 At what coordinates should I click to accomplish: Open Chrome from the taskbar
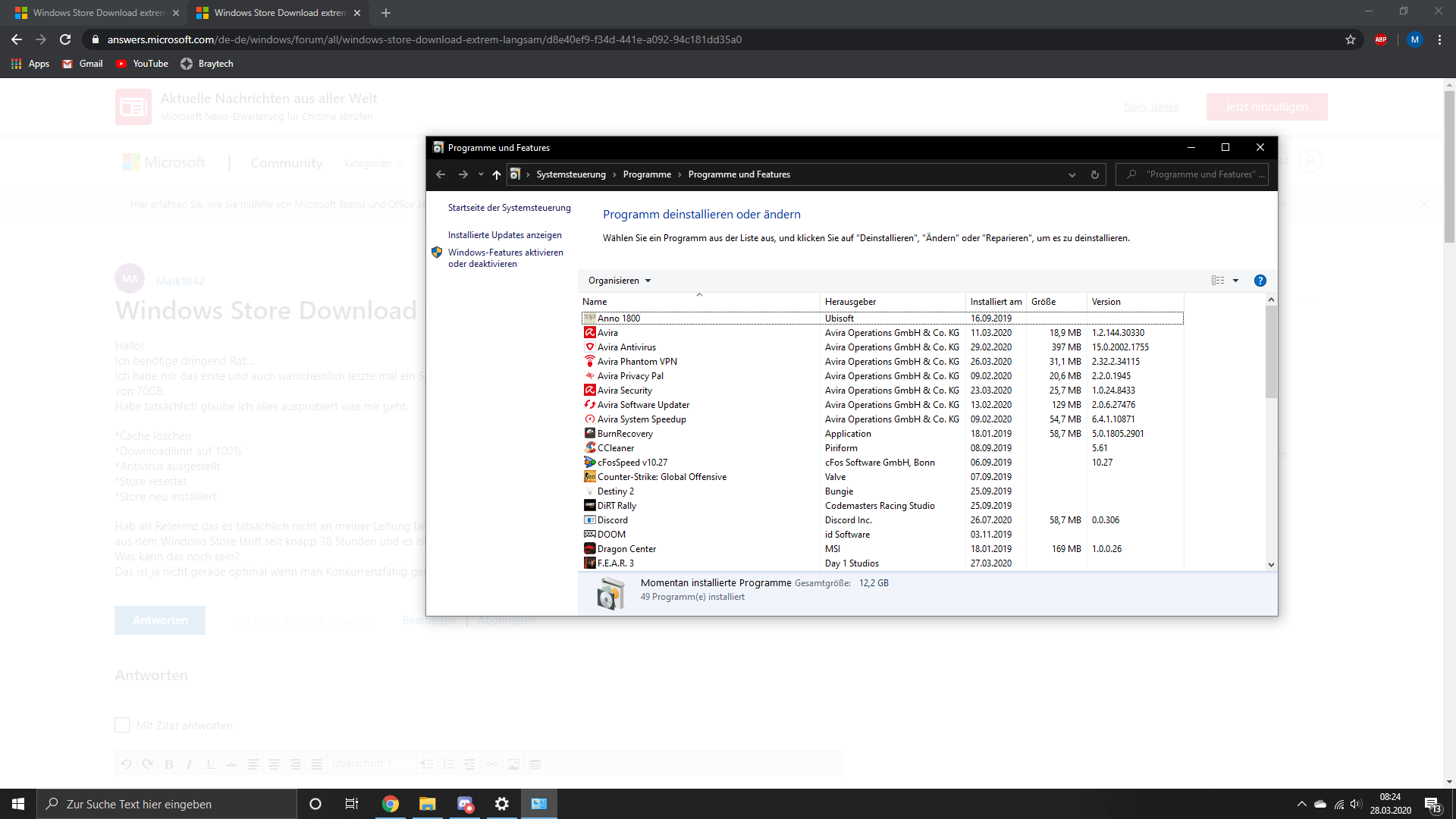click(x=391, y=804)
